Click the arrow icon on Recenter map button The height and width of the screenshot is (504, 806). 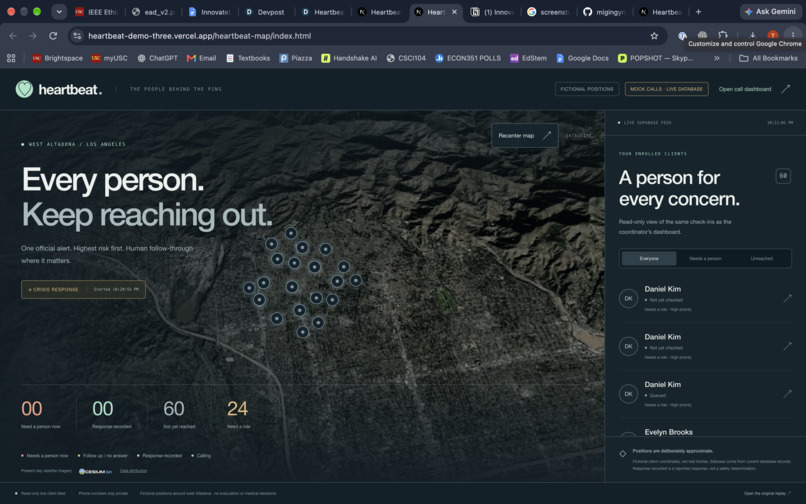[546, 135]
